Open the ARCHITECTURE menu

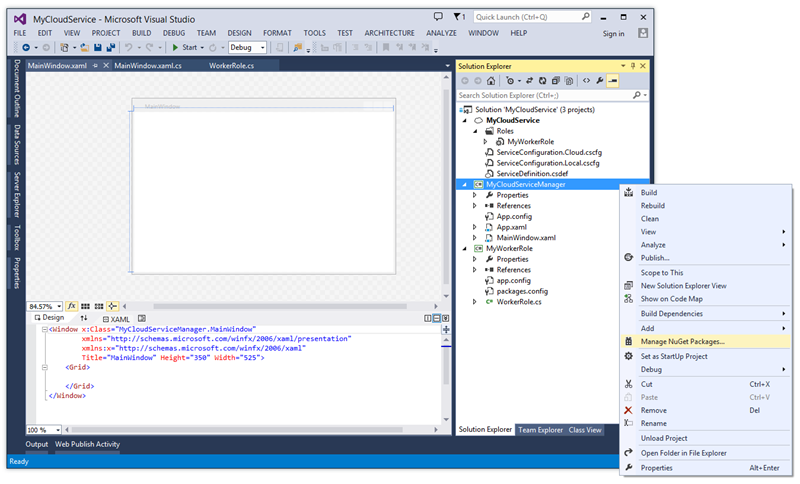(x=389, y=33)
